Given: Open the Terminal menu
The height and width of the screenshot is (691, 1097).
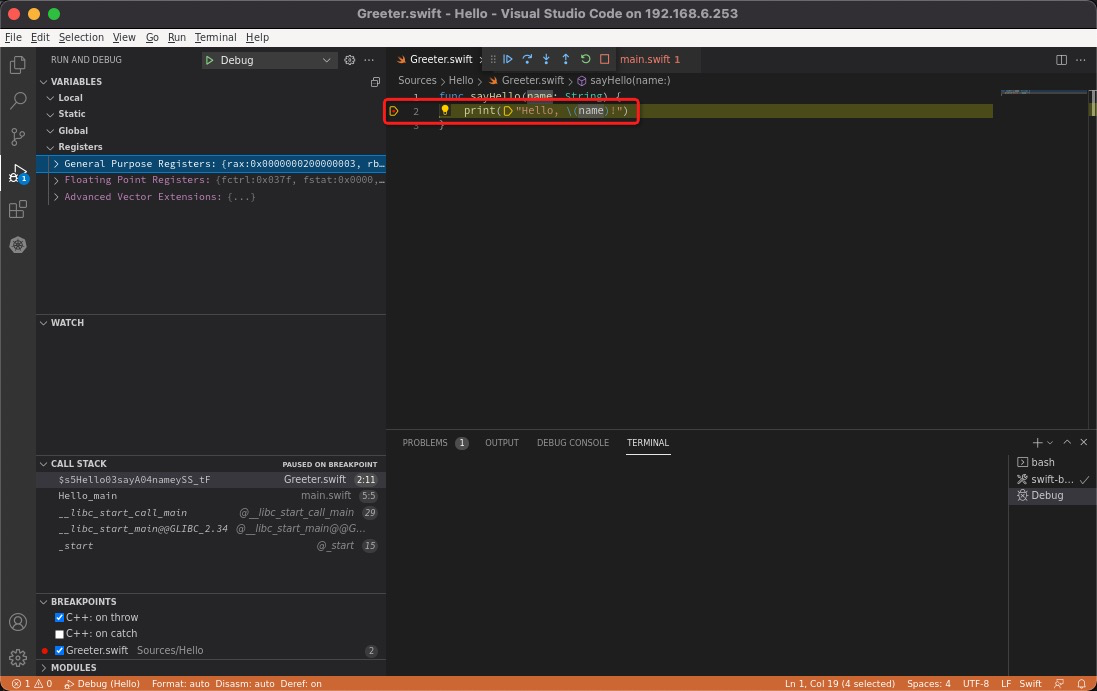Looking at the screenshot, I should click(x=215, y=37).
